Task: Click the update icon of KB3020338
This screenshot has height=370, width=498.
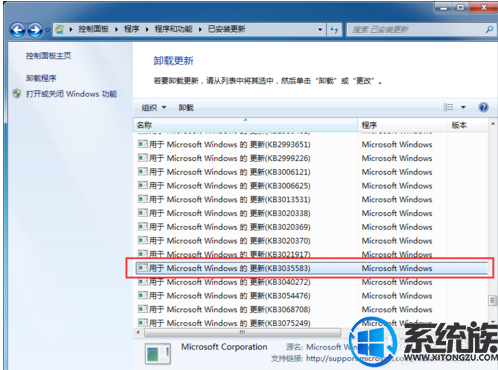Action: click(x=143, y=213)
